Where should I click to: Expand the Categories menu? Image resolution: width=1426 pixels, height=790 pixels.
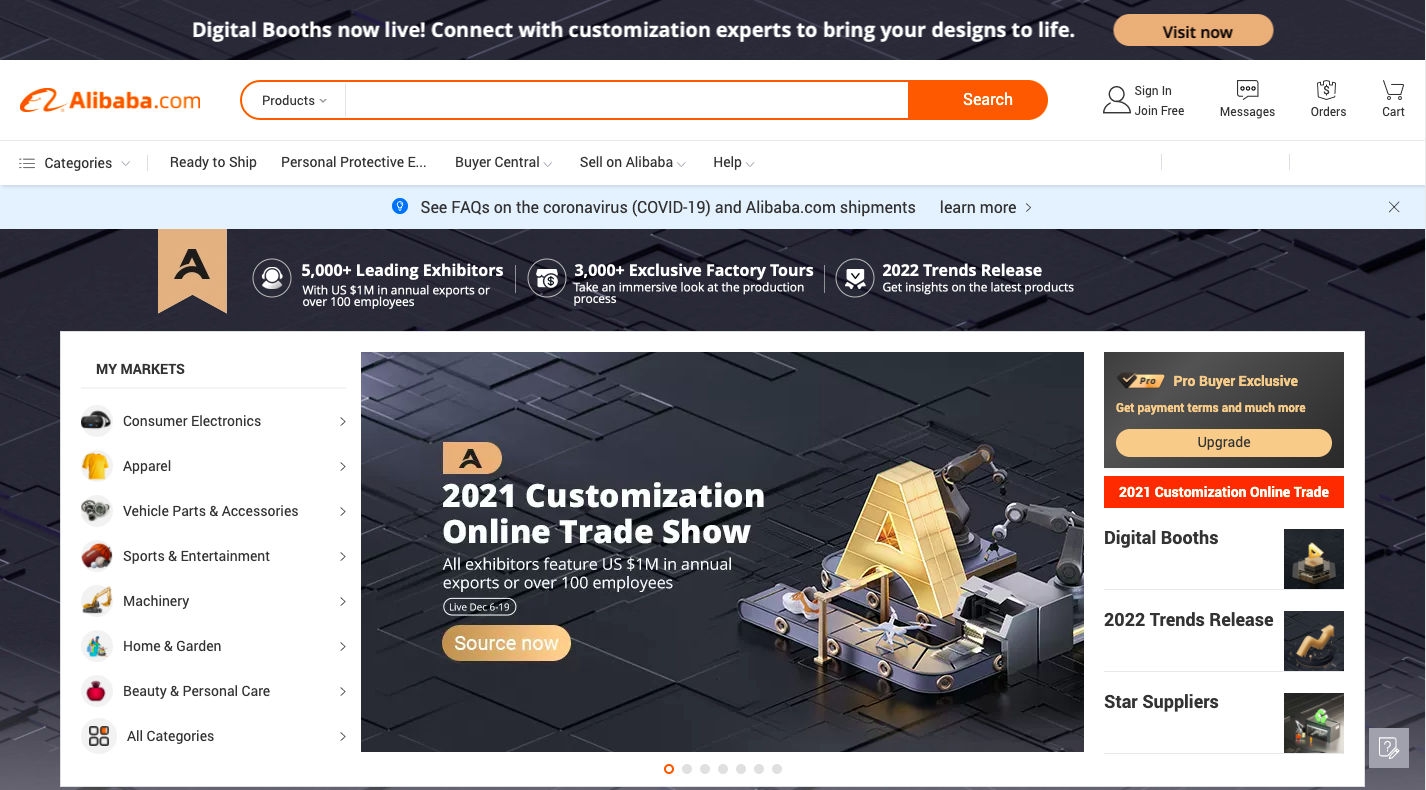75,163
